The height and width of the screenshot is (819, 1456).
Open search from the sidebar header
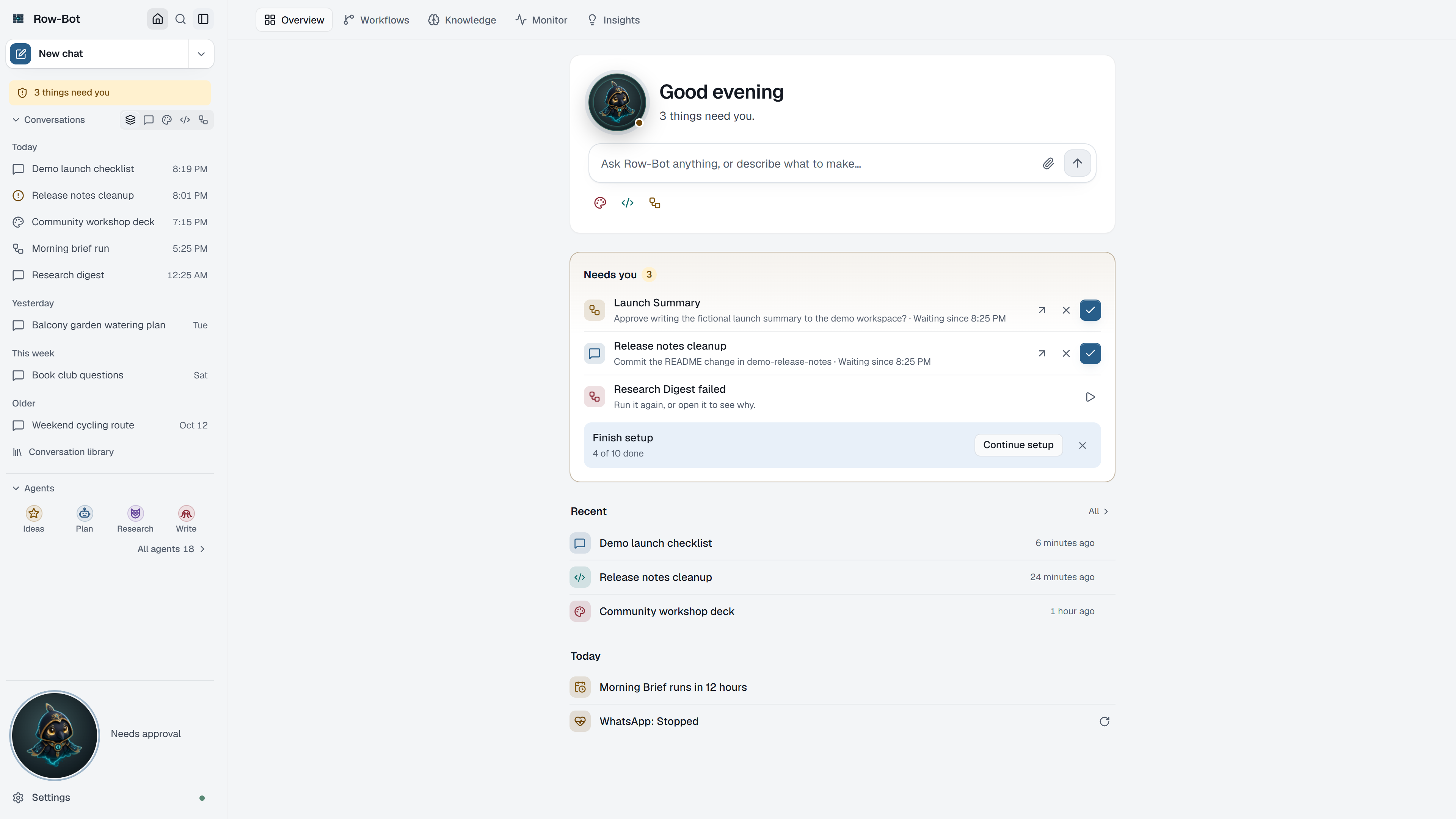pos(180,19)
